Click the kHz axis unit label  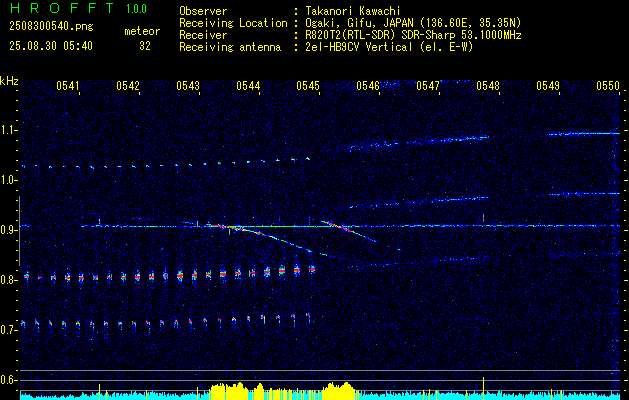click(x=9, y=81)
